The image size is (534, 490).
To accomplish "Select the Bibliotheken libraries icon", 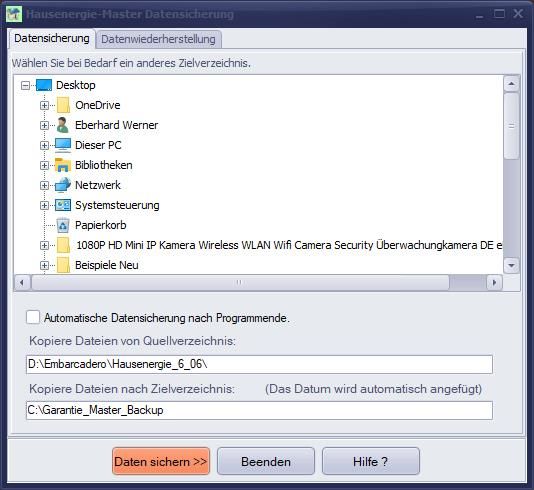I will point(63,165).
